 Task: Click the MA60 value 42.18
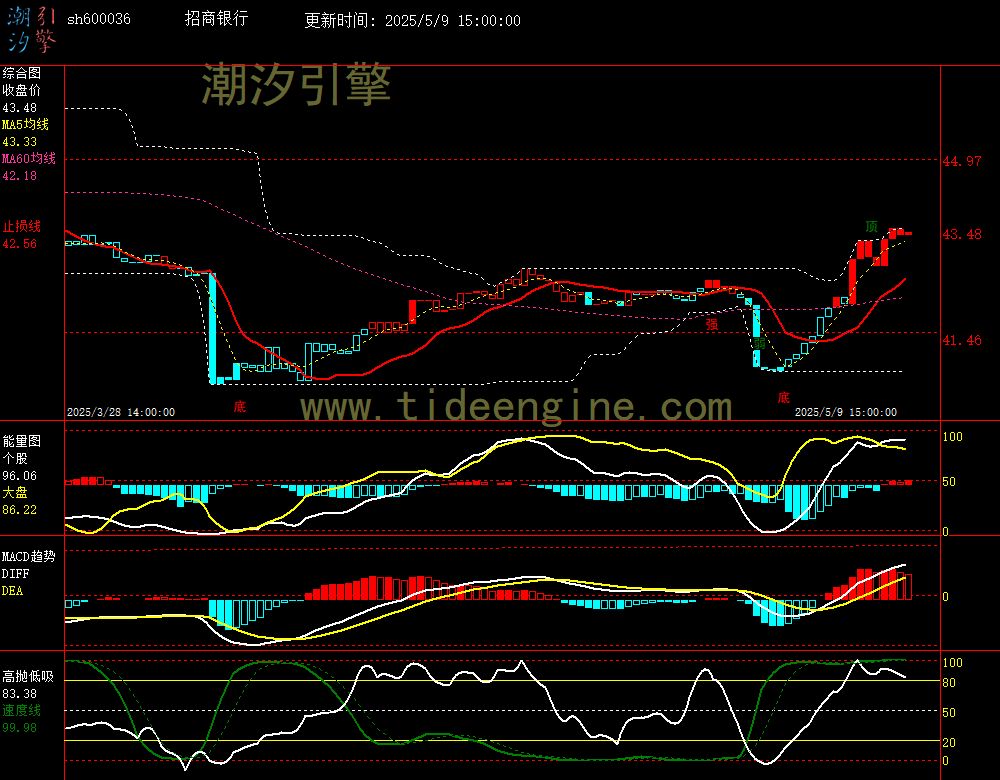click(19, 175)
